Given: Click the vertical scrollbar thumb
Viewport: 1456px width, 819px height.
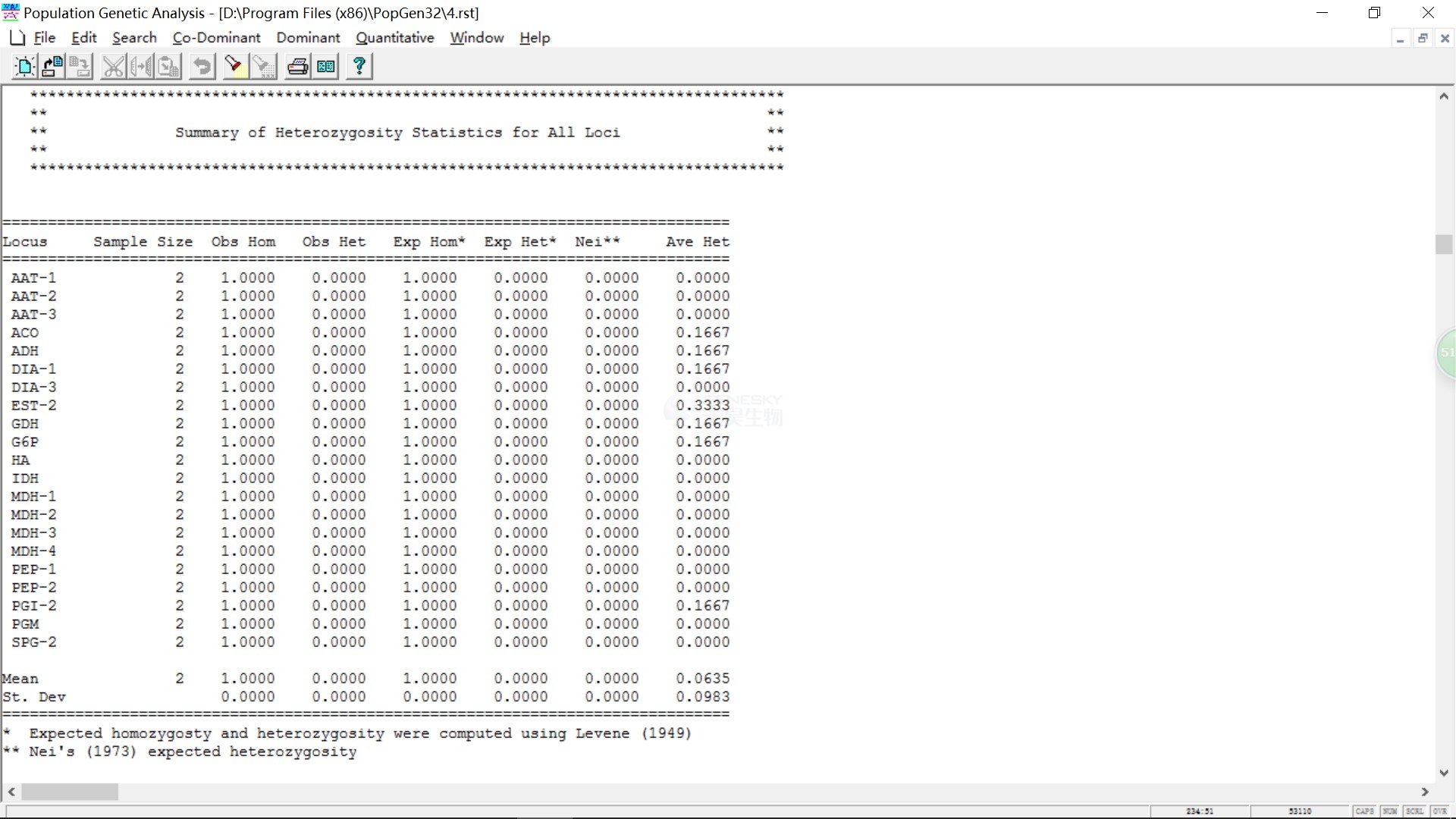Looking at the screenshot, I should tap(1444, 244).
